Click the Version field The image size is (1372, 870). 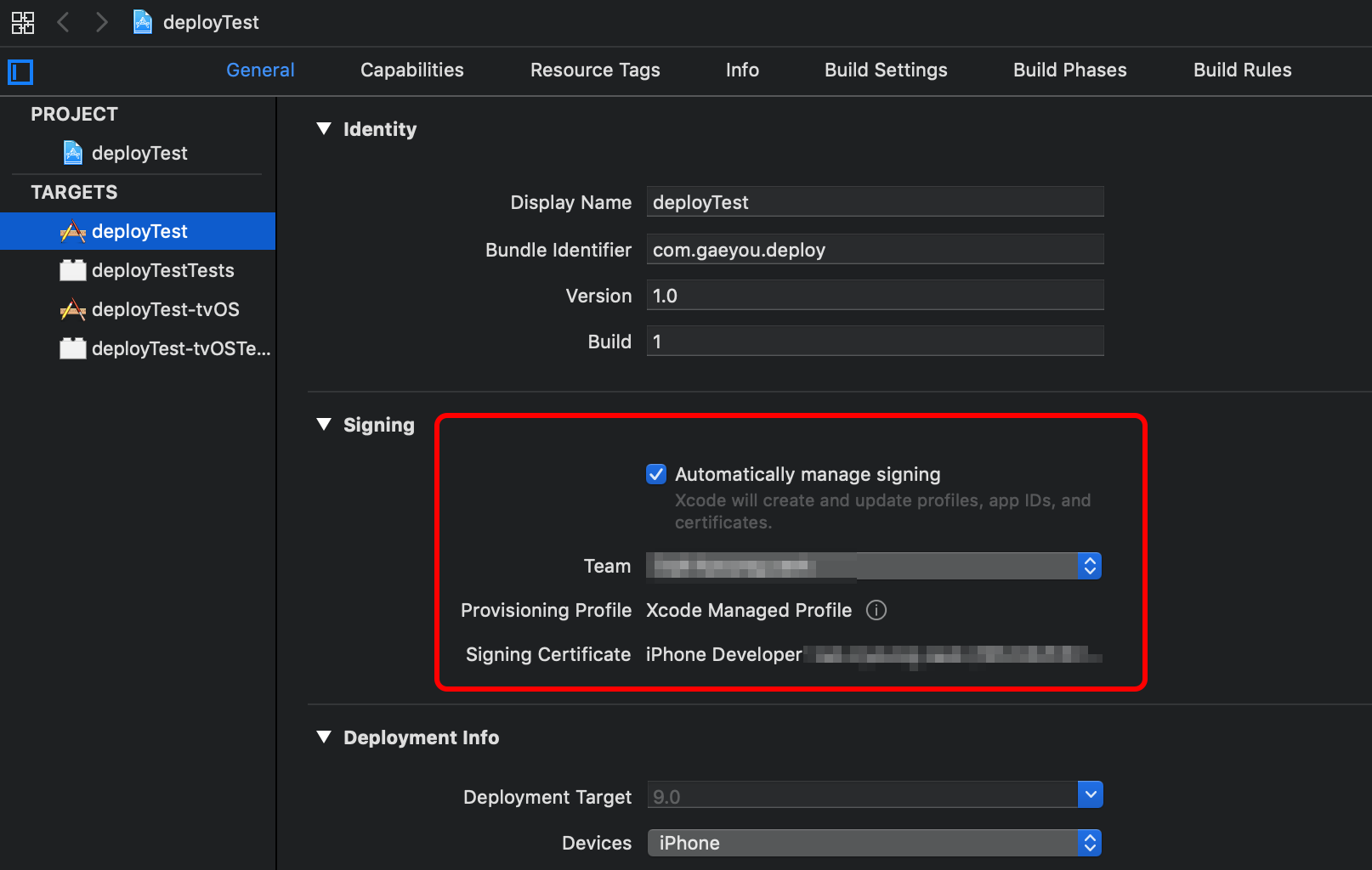click(875, 296)
